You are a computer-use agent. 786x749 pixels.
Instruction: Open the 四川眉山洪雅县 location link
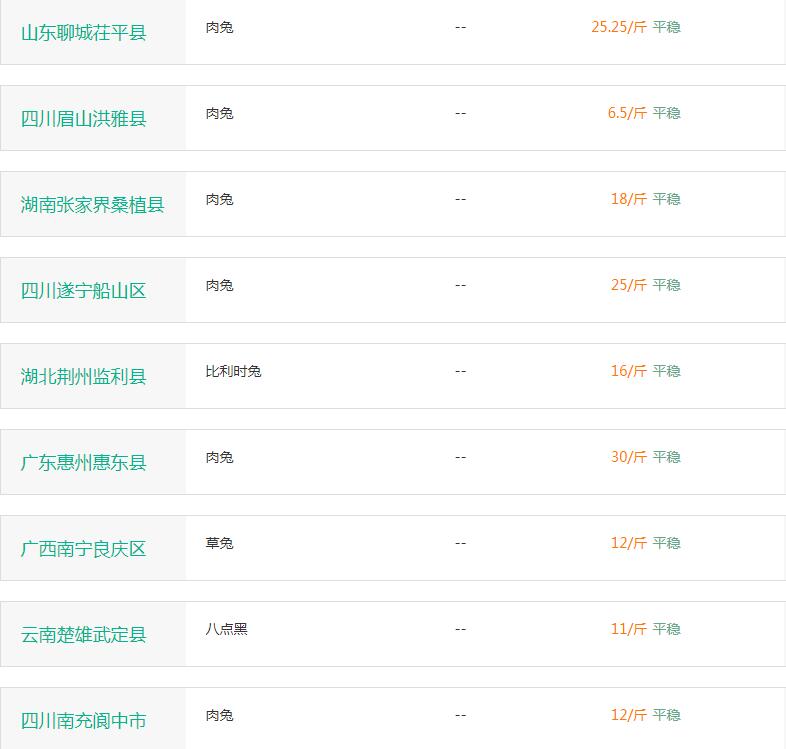click(x=84, y=119)
